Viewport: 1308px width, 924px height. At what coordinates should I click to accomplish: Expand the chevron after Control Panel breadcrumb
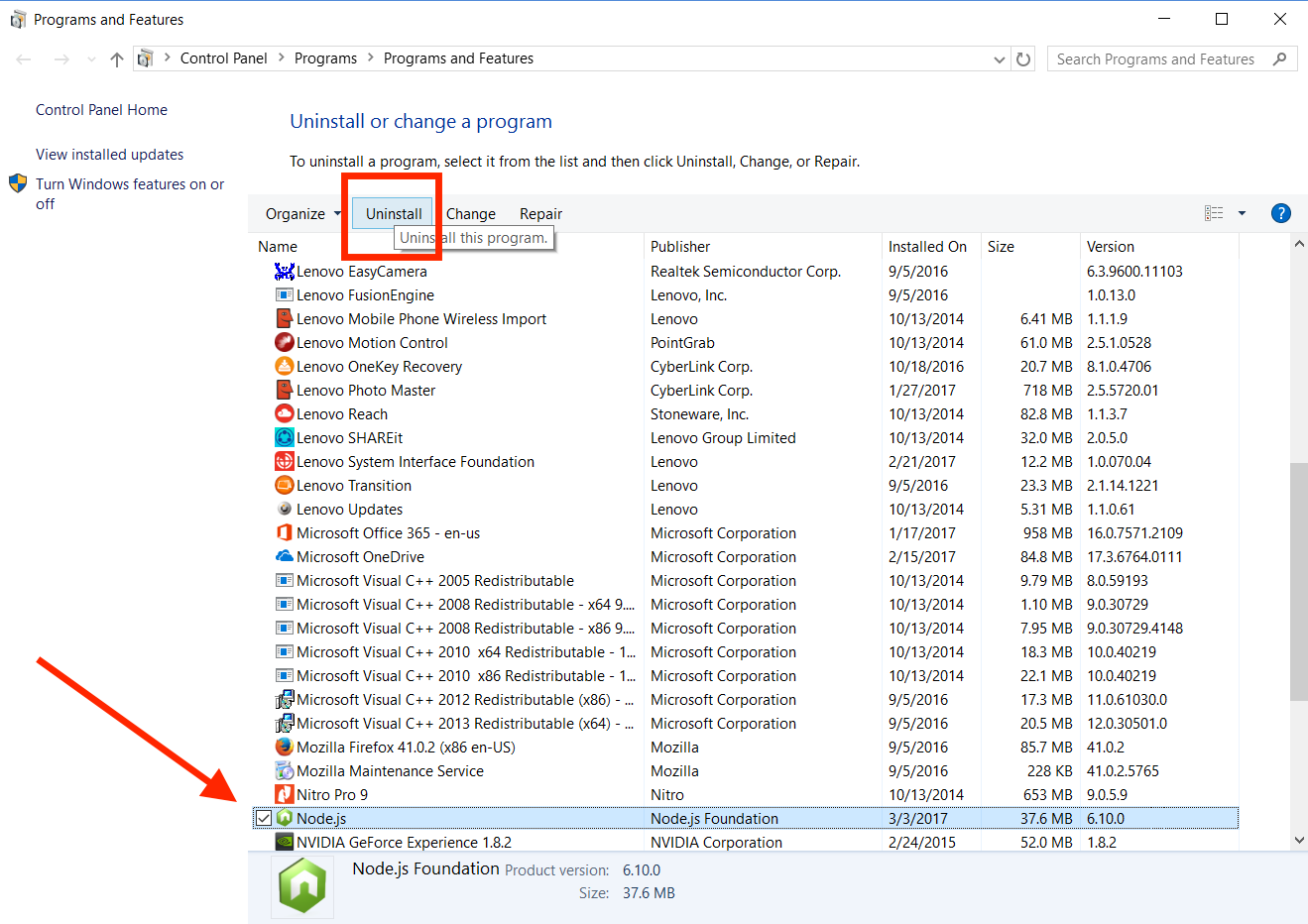point(282,58)
